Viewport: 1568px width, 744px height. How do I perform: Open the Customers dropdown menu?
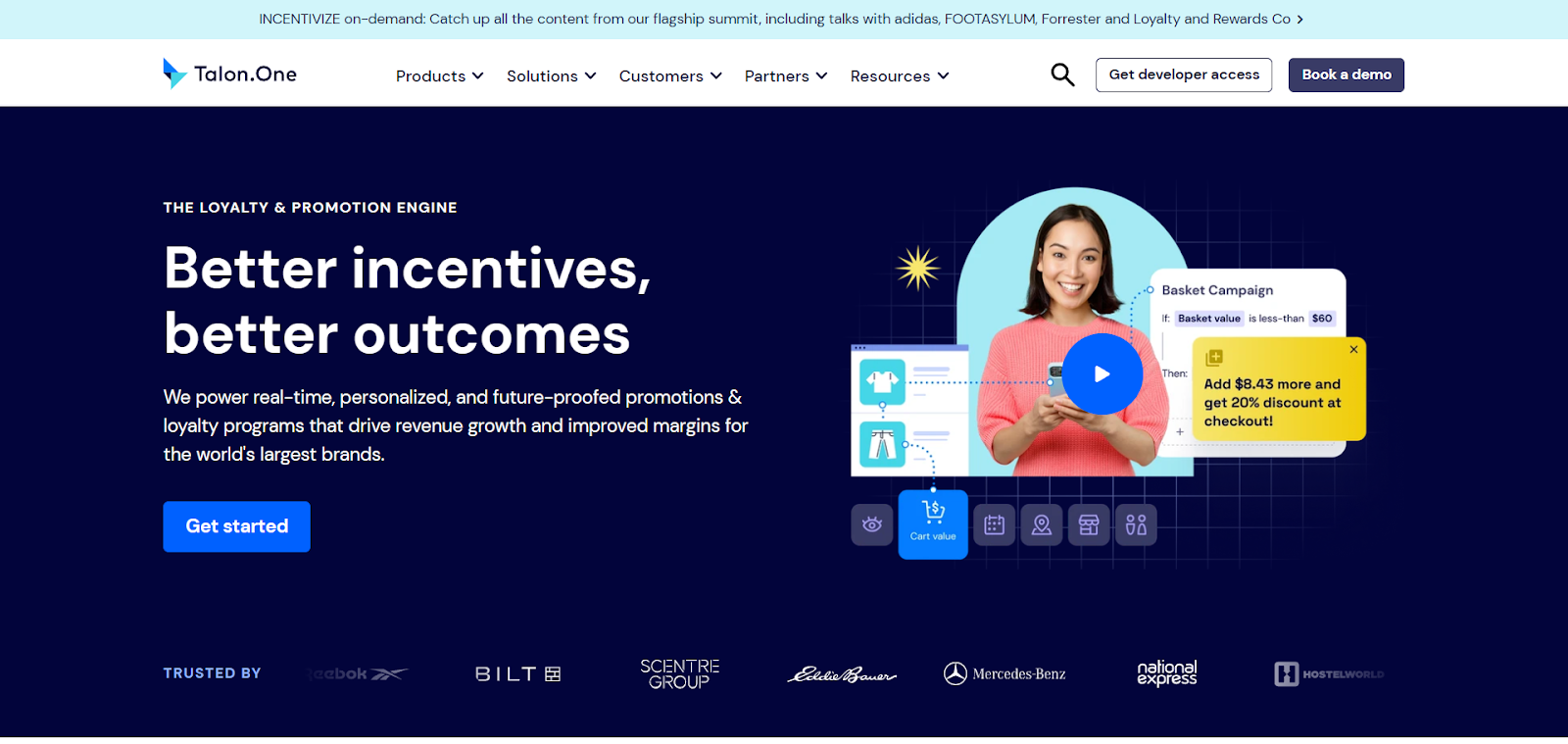671,75
